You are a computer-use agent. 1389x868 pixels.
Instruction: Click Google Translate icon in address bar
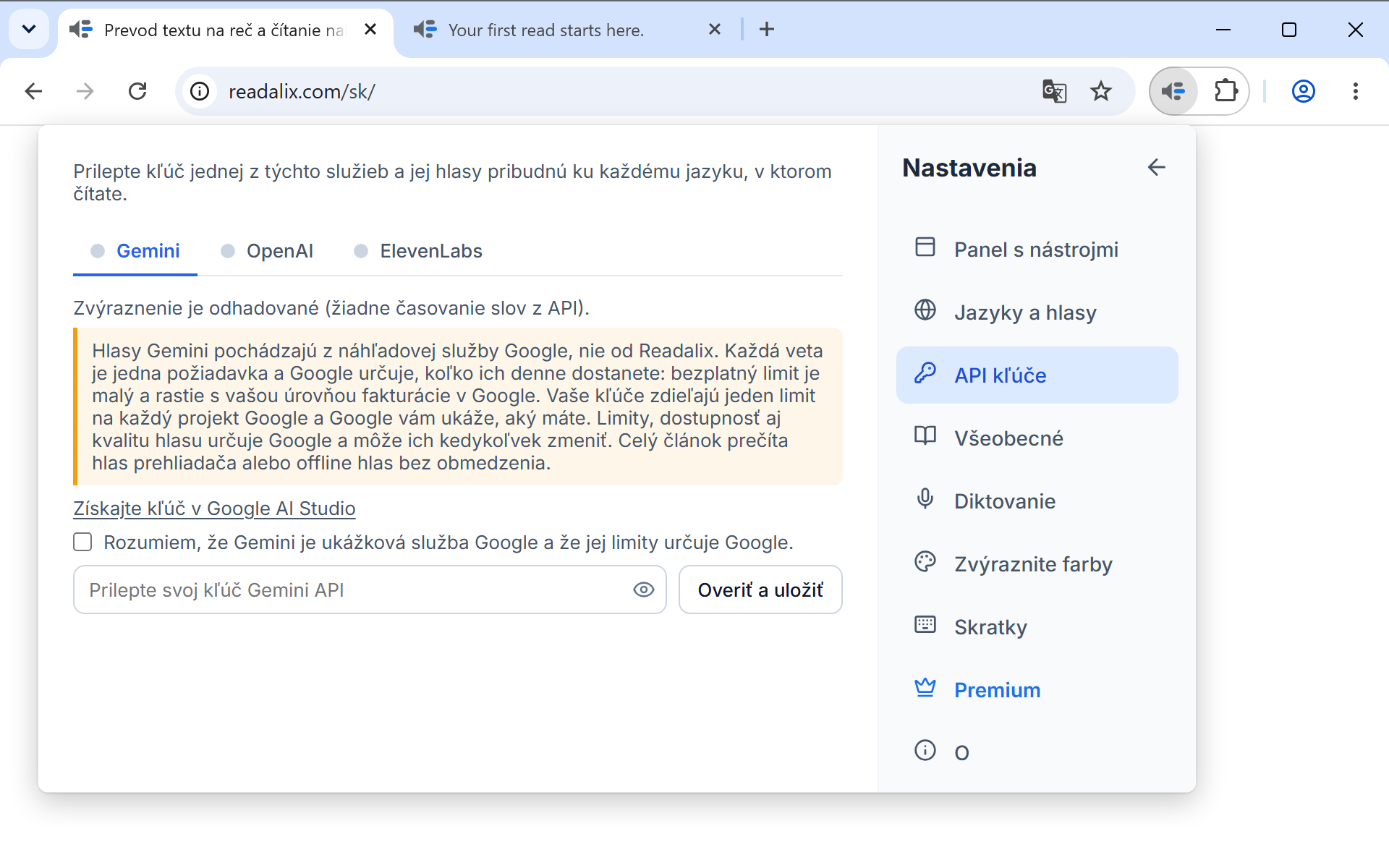click(x=1054, y=91)
